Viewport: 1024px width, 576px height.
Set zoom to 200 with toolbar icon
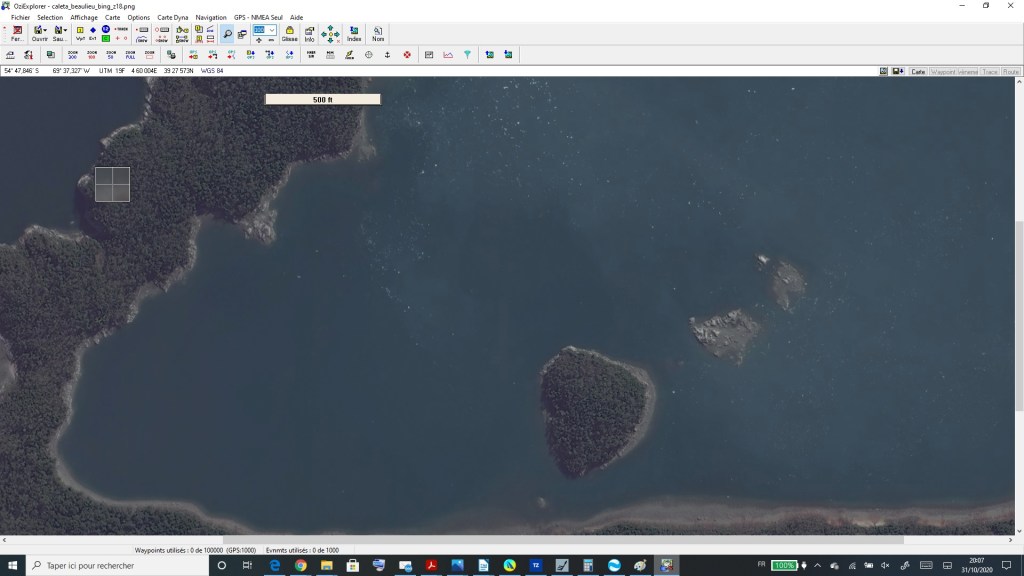pyautogui.click(x=73, y=54)
